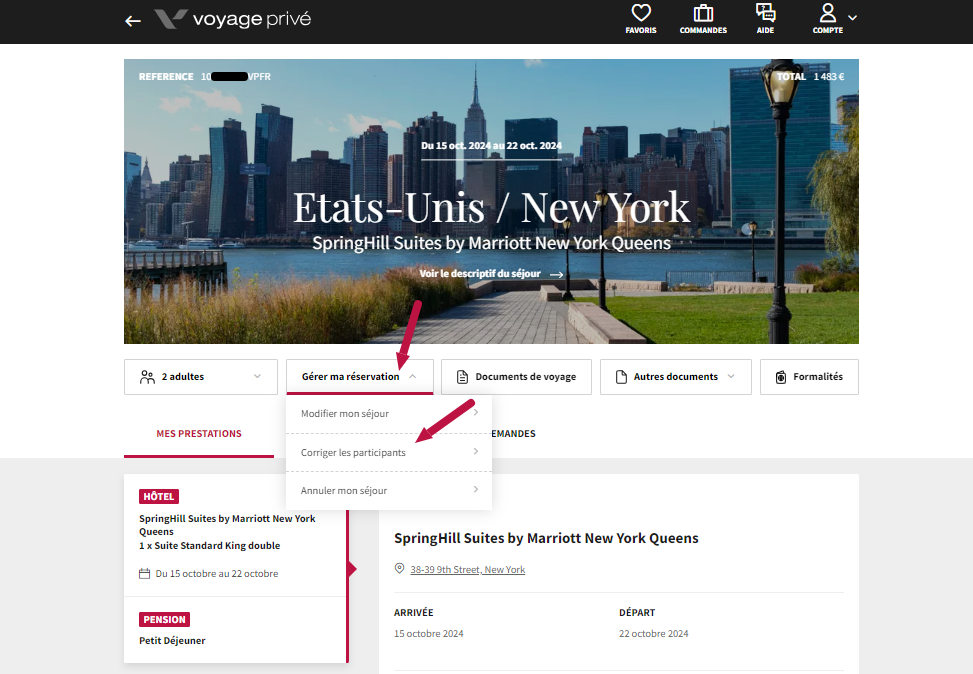The width and height of the screenshot is (973, 674).
Task: Select the Hôtel badge in prestations
Action: (x=159, y=497)
